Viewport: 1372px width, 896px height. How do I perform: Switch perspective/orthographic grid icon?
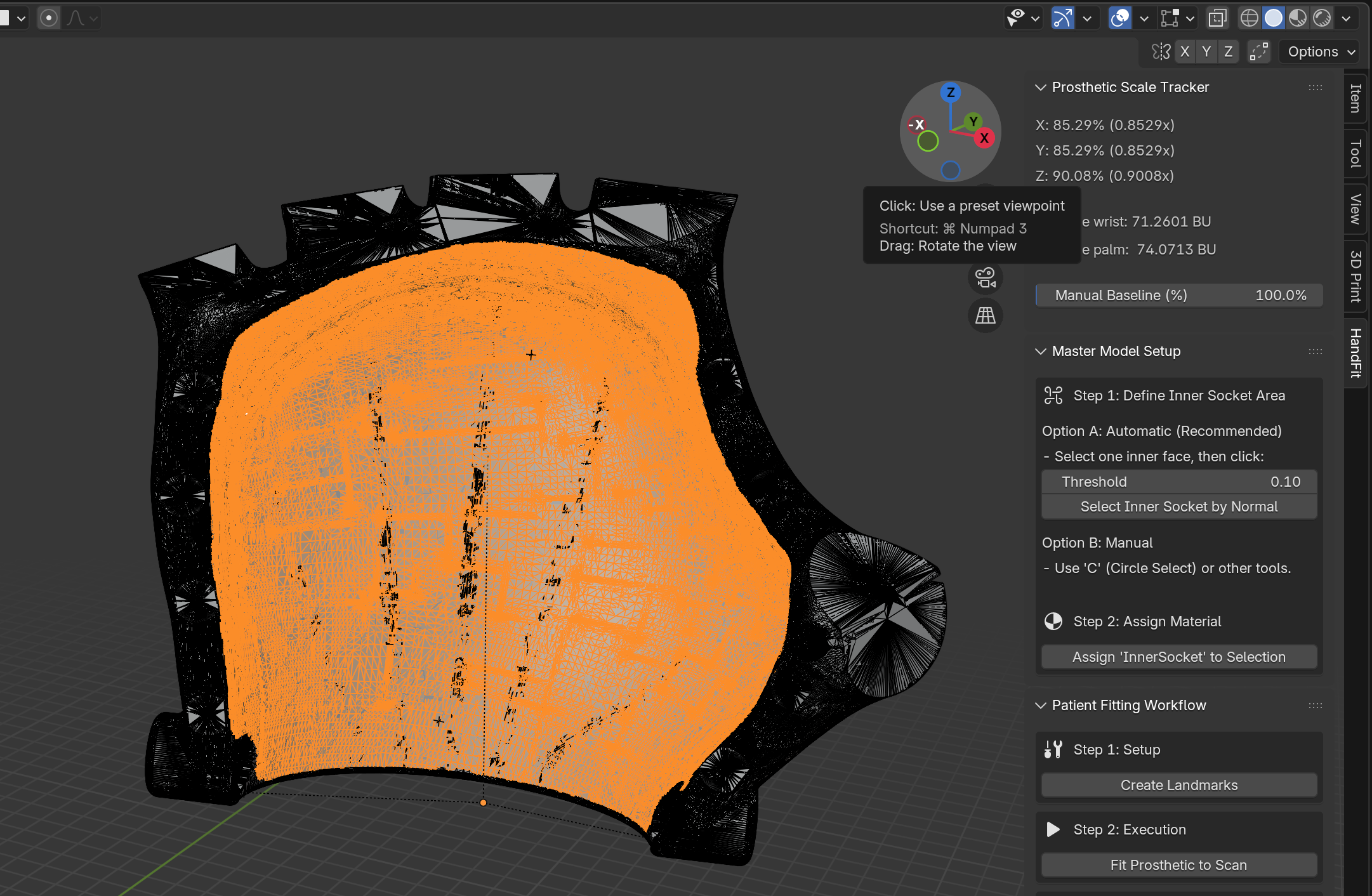pyautogui.click(x=986, y=315)
